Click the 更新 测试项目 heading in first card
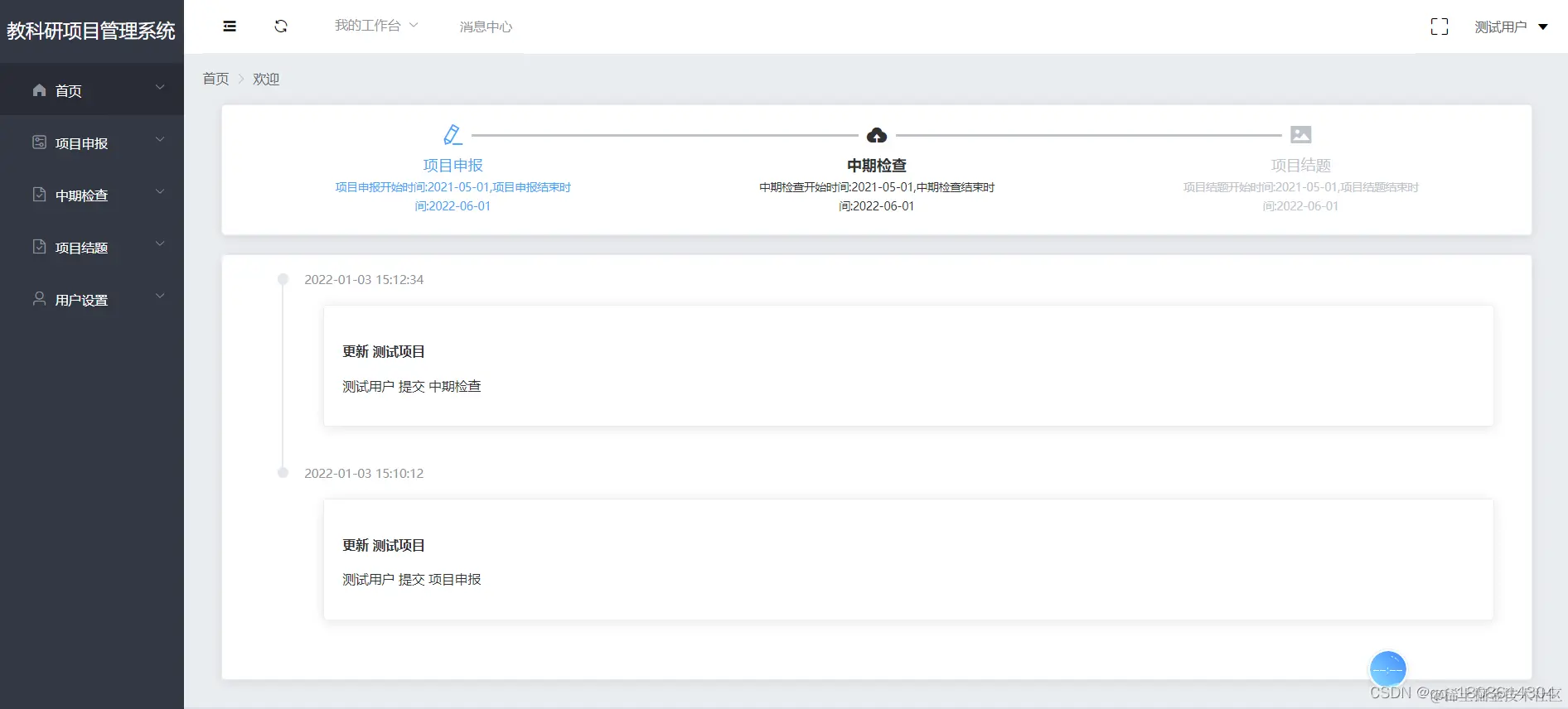 coord(384,352)
